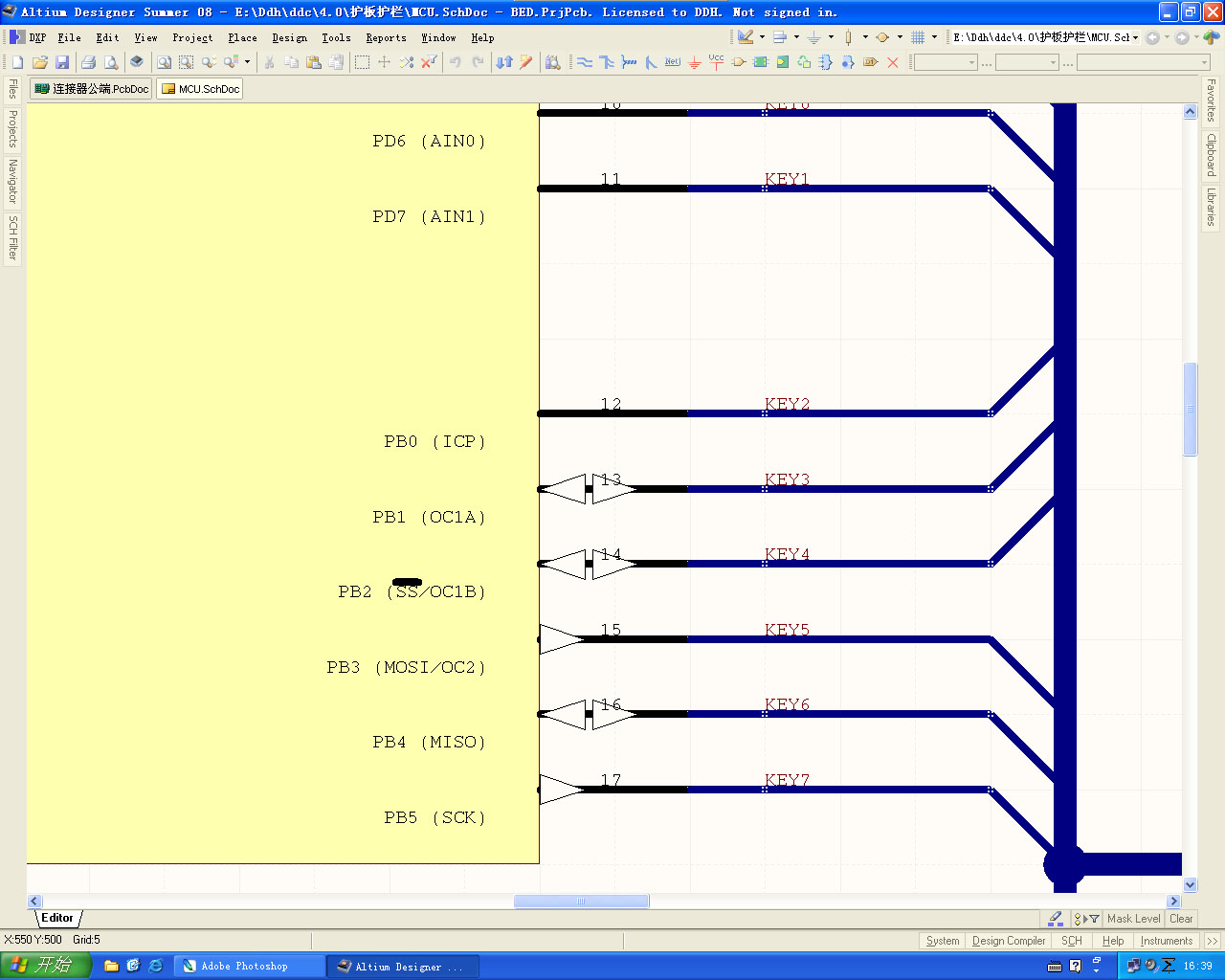
Task: Switch to the 连接器公端.PcbDoc tab
Action: (x=91, y=89)
